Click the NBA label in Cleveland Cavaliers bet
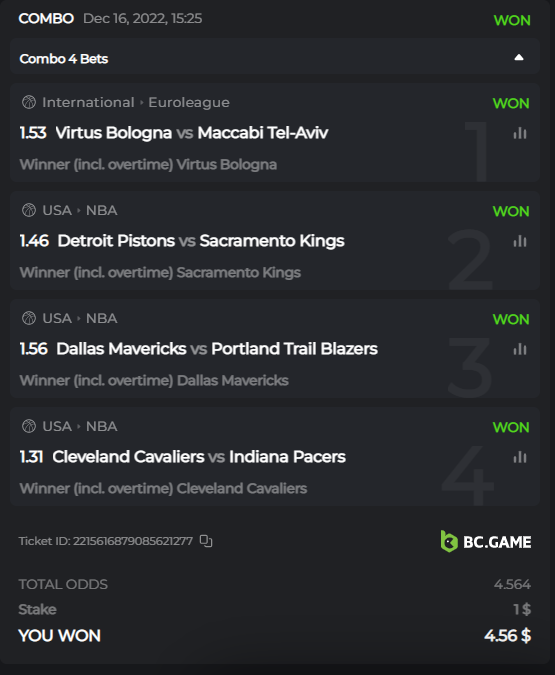This screenshot has width=555, height=675. [x=102, y=427]
